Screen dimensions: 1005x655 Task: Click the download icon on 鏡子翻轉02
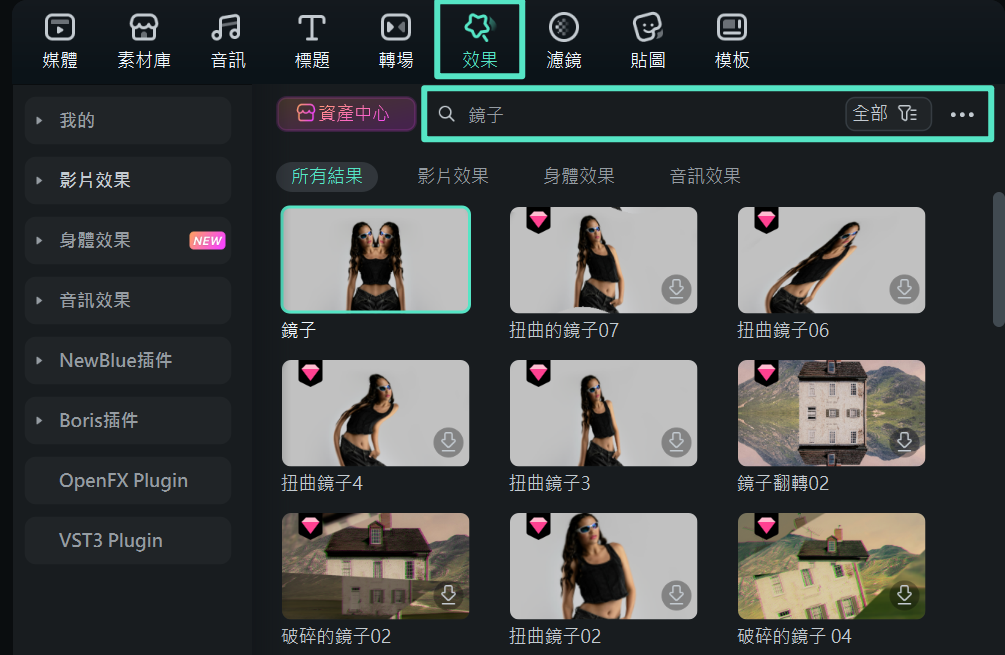(905, 442)
